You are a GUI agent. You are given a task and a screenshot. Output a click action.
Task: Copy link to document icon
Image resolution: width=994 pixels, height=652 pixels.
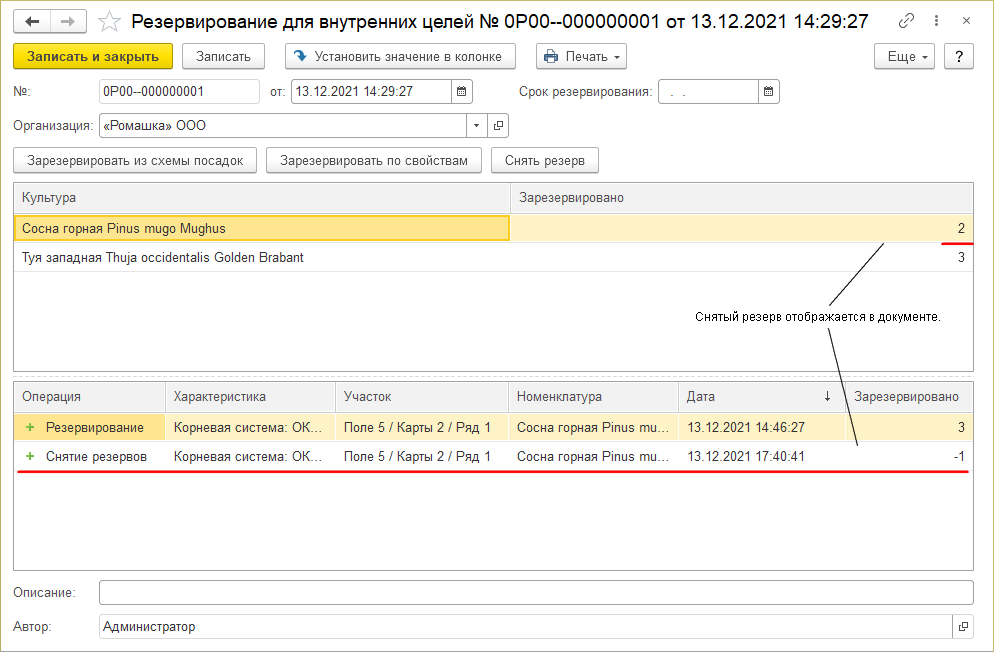click(x=906, y=21)
